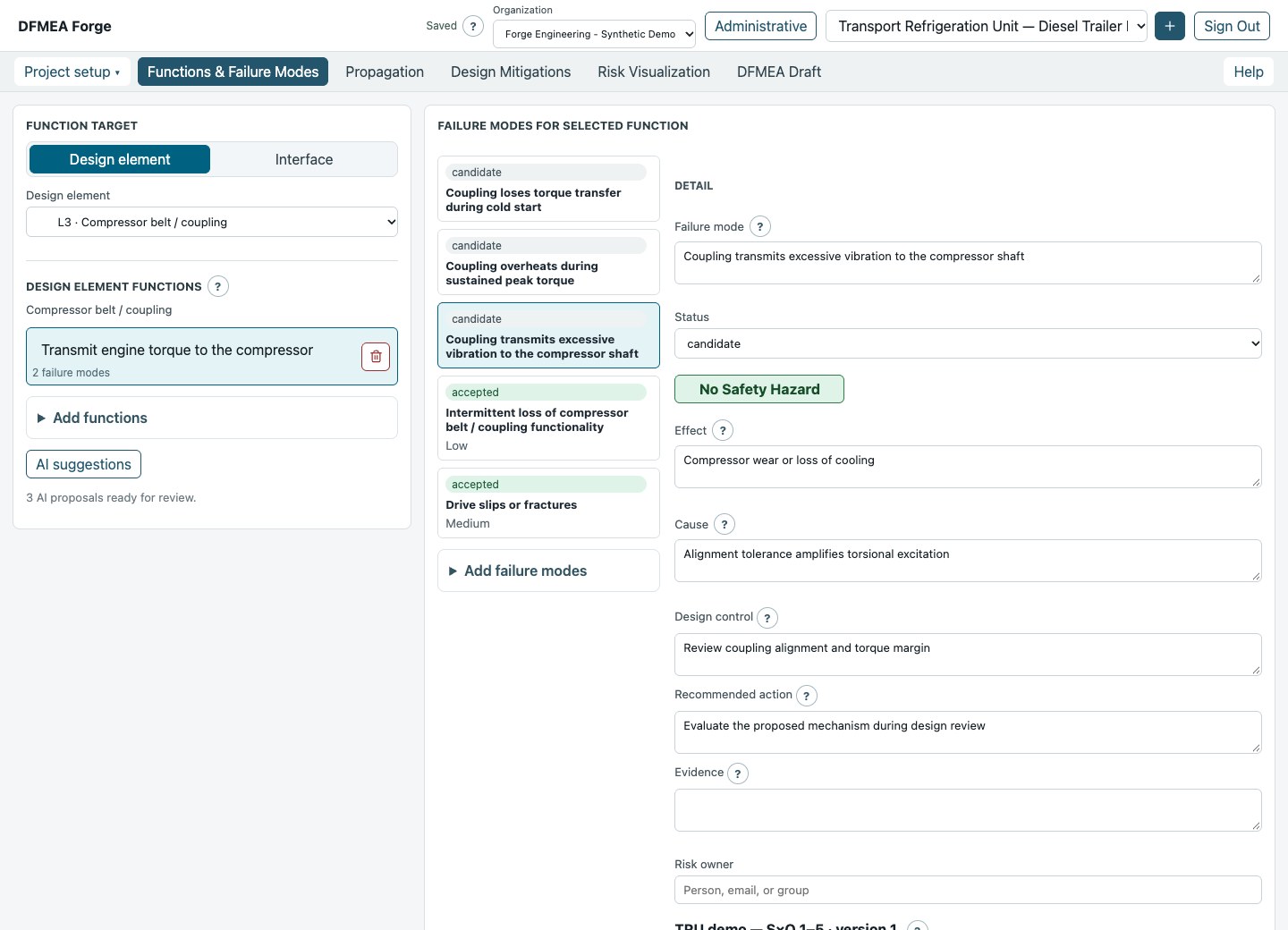Open the Design element dropdown
This screenshot has width=1288, height=930.
(x=212, y=222)
